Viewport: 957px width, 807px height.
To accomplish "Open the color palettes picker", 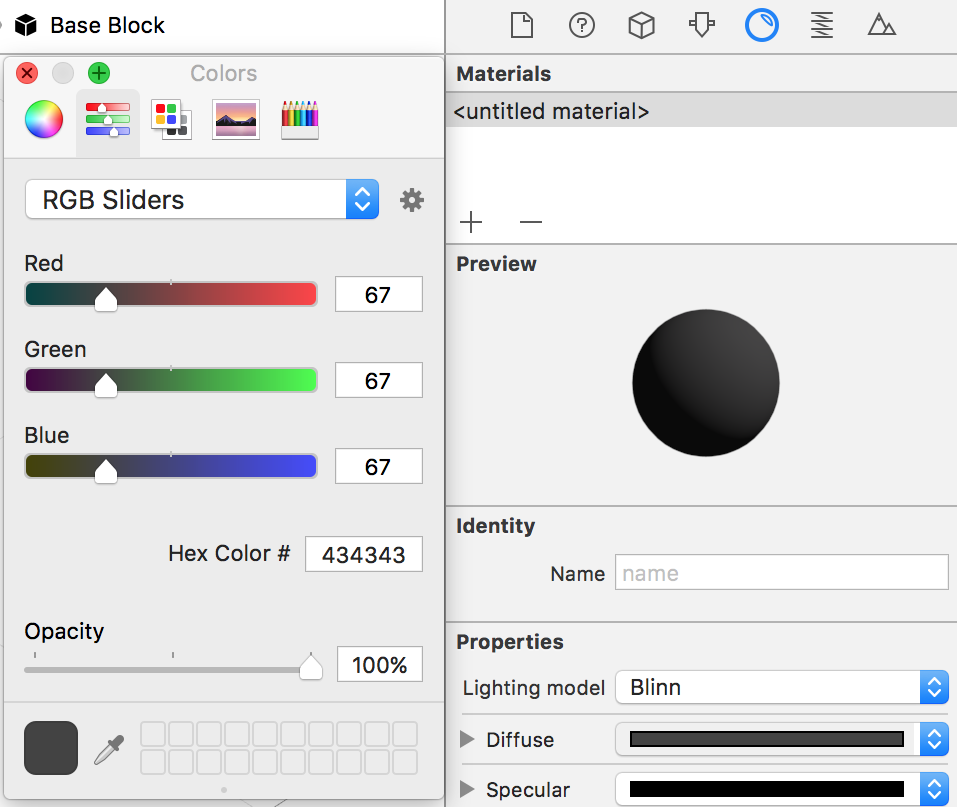I will click(171, 119).
